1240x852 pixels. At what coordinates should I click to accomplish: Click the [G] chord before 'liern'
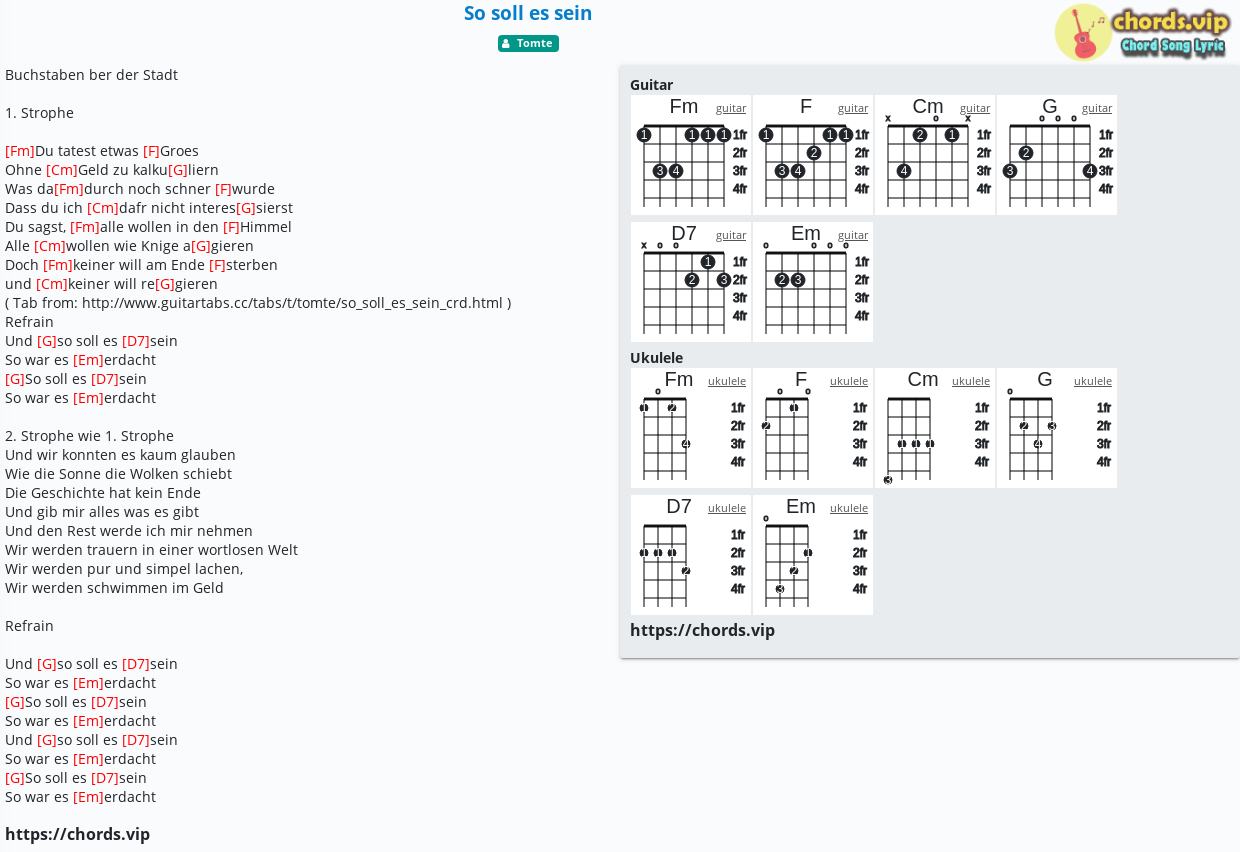(x=178, y=170)
